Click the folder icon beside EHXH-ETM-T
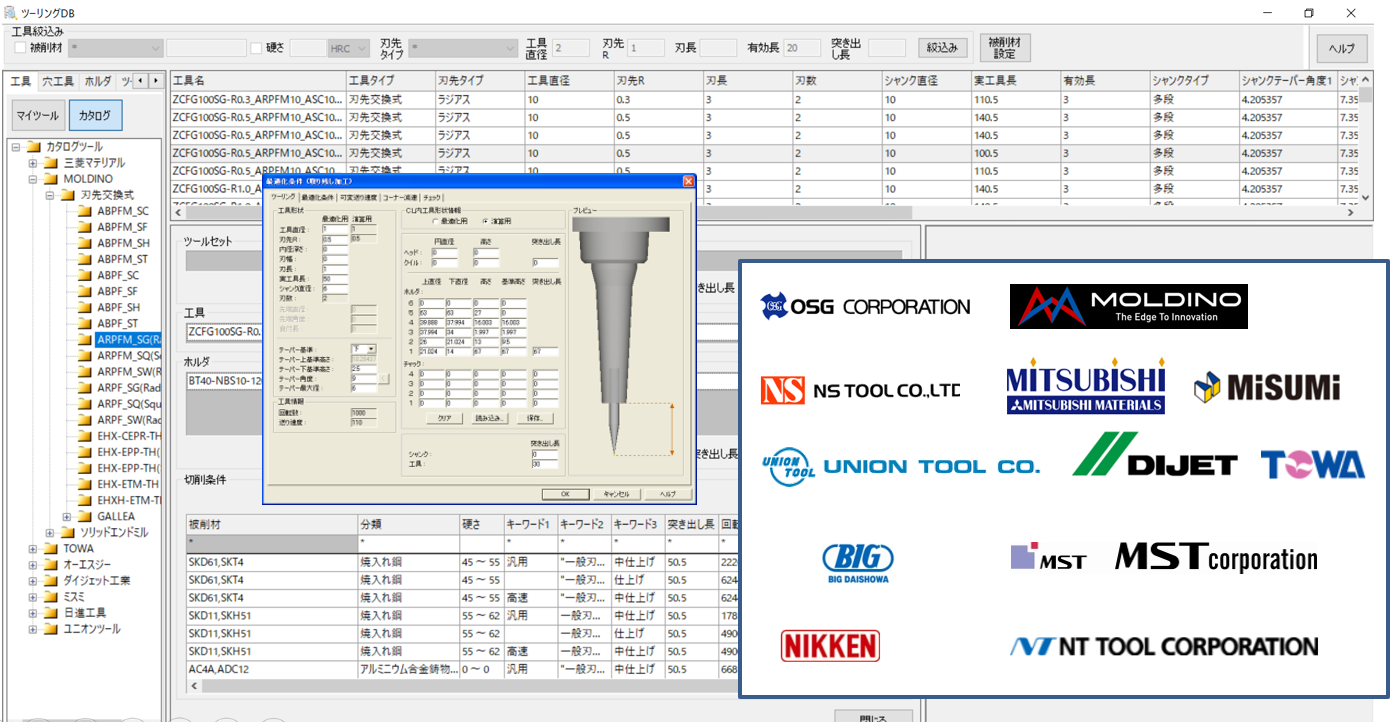This screenshot has width=1394, height=722. [x=85, y=500]
